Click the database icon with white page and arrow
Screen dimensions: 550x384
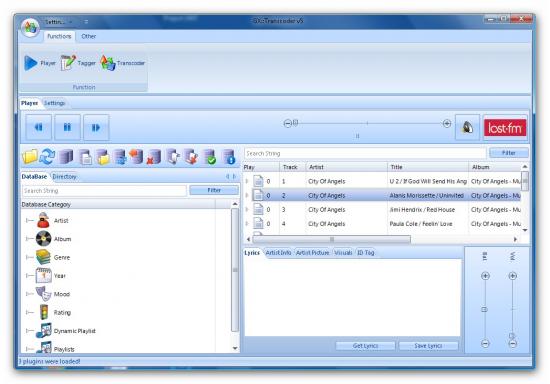pyautogui.click(x=173, y=157)
